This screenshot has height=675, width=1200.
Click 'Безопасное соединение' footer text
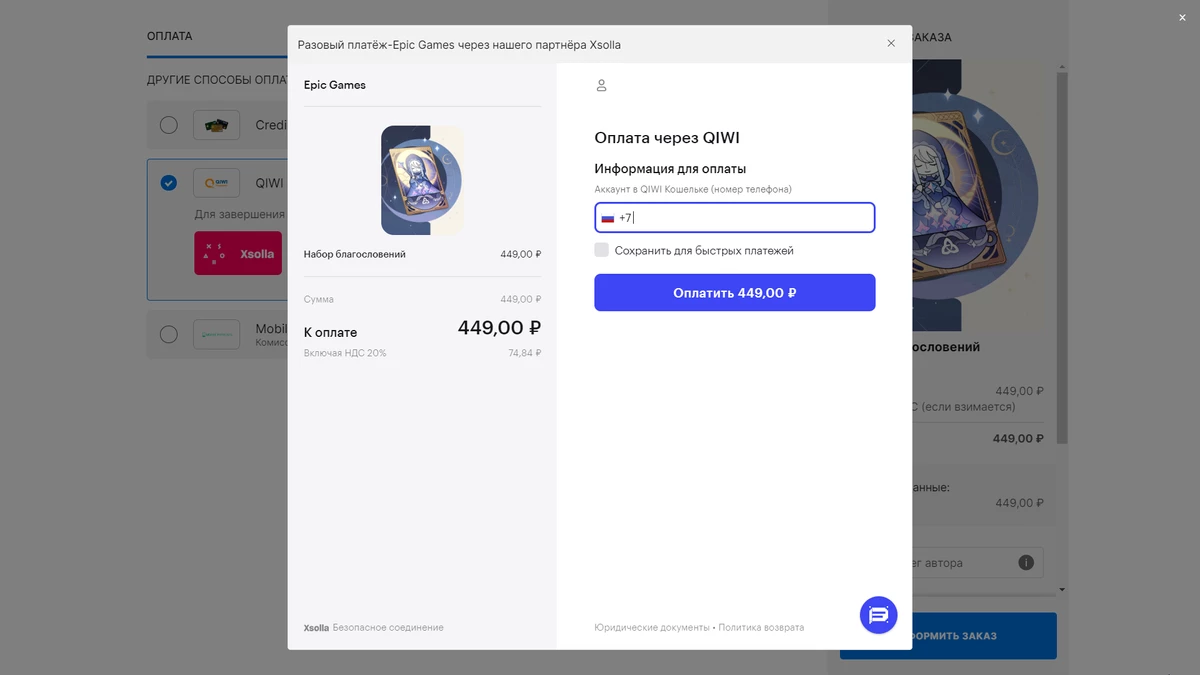[388, 628]
